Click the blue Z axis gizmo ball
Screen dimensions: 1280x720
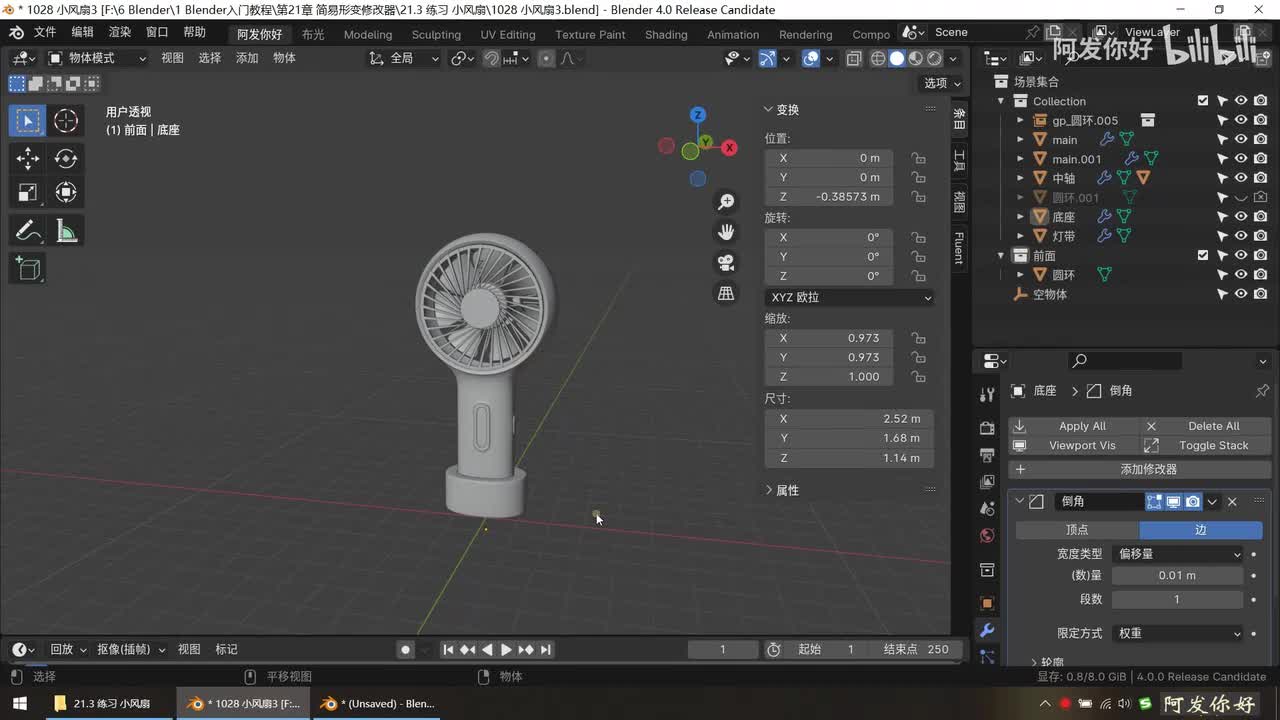698,115
